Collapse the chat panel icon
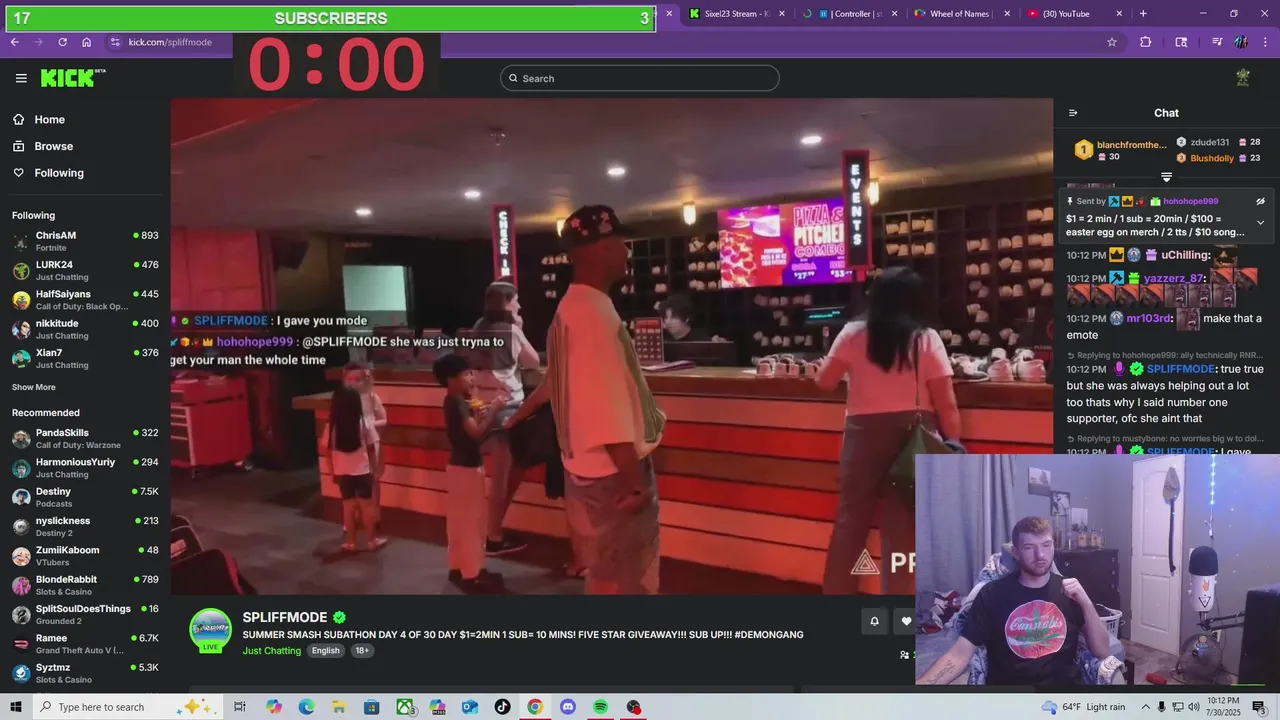Viewport: 1280px width, 720px height. [x=1073, y=113]
